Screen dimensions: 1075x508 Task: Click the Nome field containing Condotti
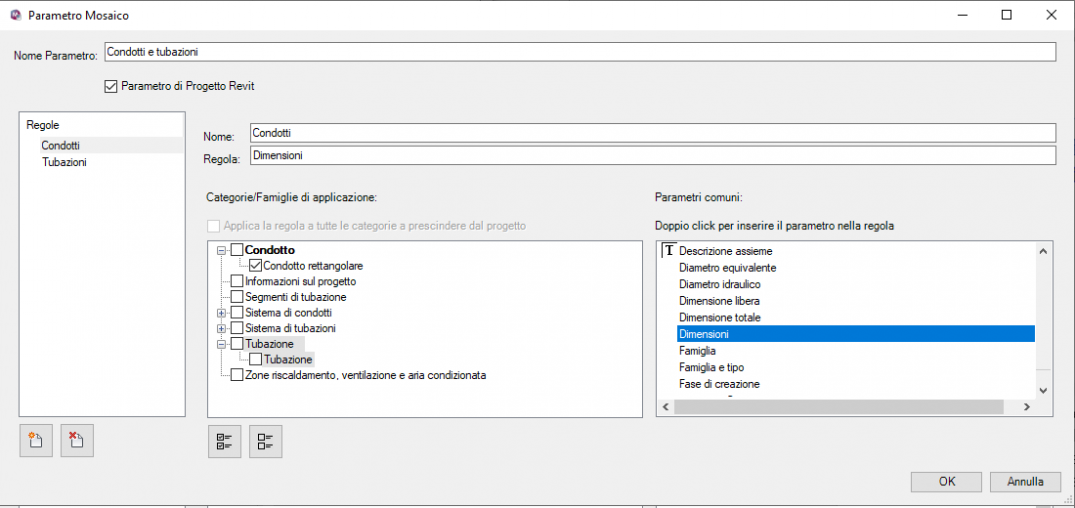[653, 132]
